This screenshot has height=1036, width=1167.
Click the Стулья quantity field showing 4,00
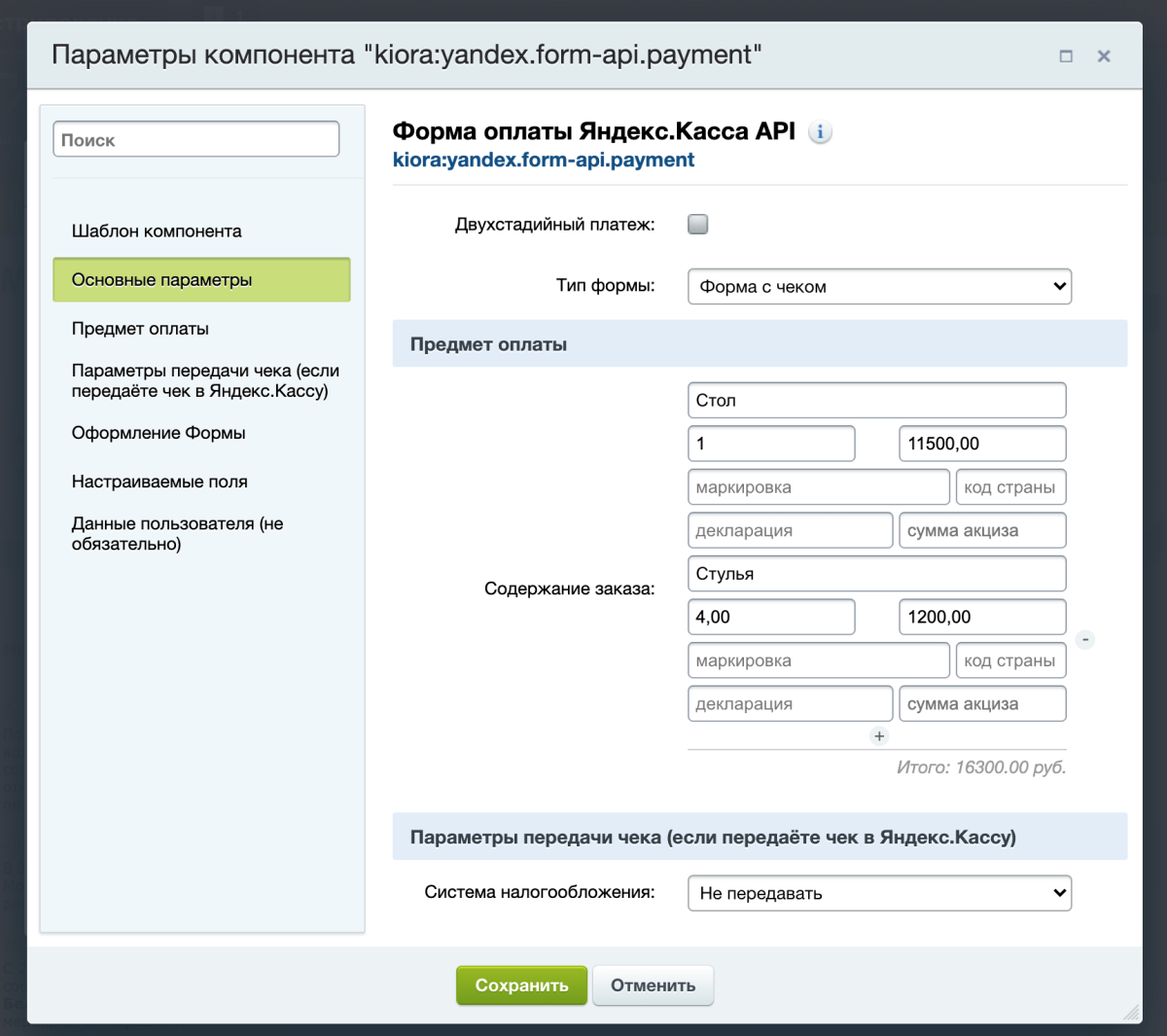click(x=770, y=617)
